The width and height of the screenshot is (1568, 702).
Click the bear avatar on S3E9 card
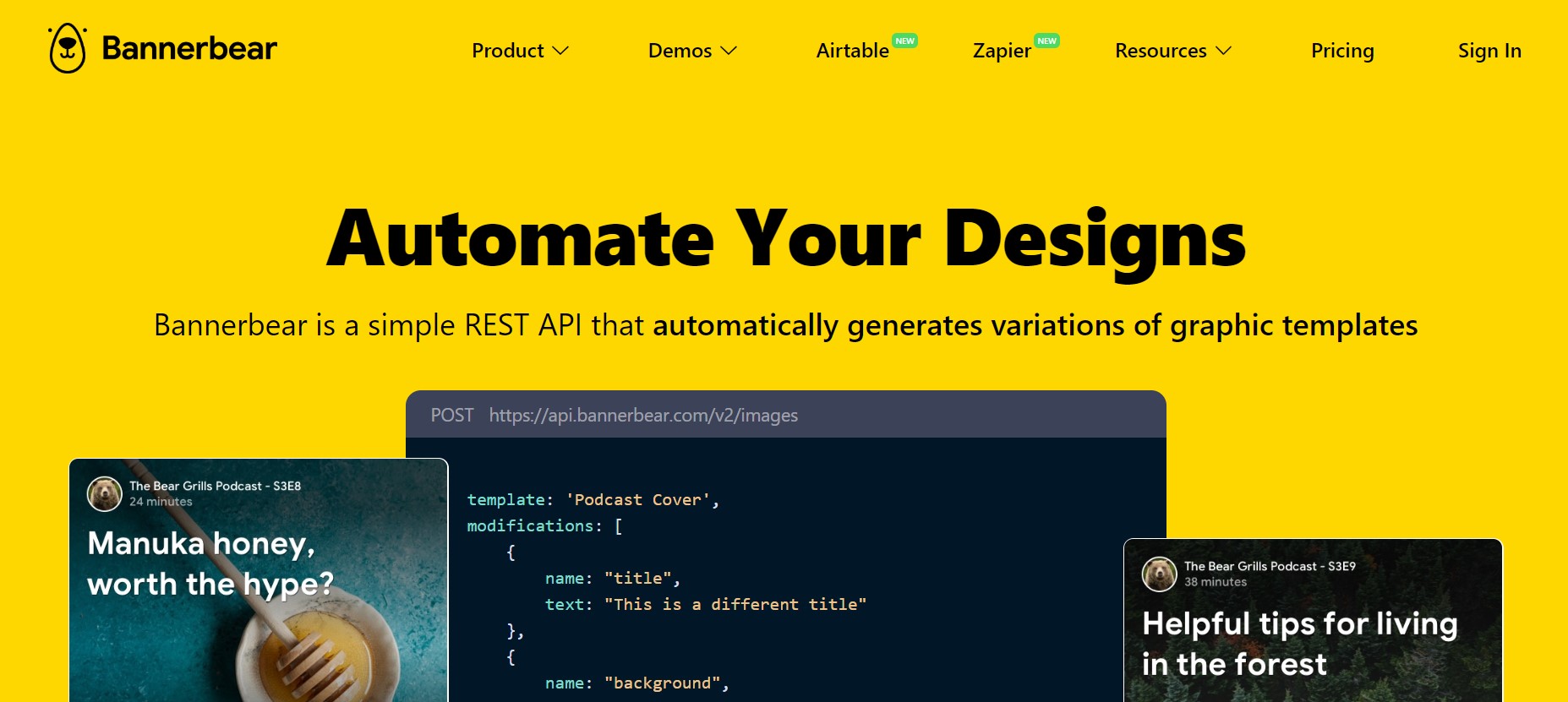(x=1159, y=574)
